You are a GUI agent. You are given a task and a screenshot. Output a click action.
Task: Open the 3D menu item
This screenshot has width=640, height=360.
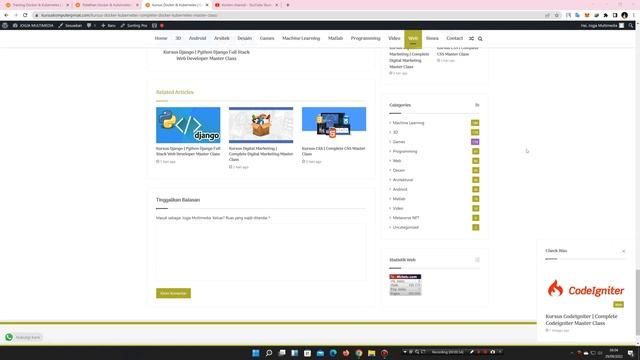point(178,38)
